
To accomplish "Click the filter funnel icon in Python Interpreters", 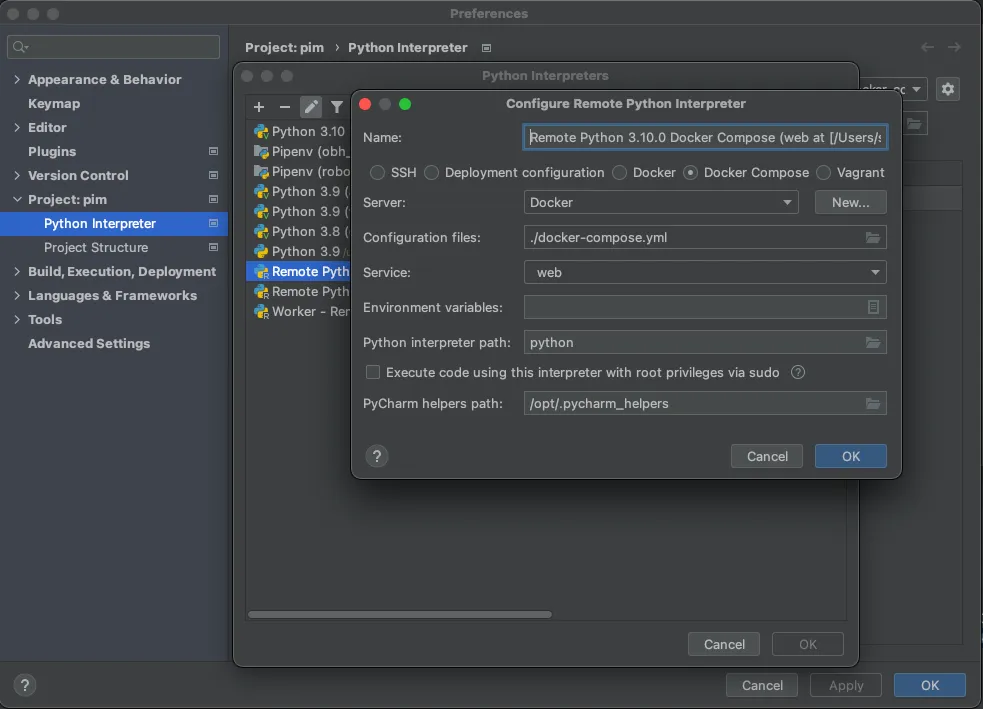I will coord(337,107).
